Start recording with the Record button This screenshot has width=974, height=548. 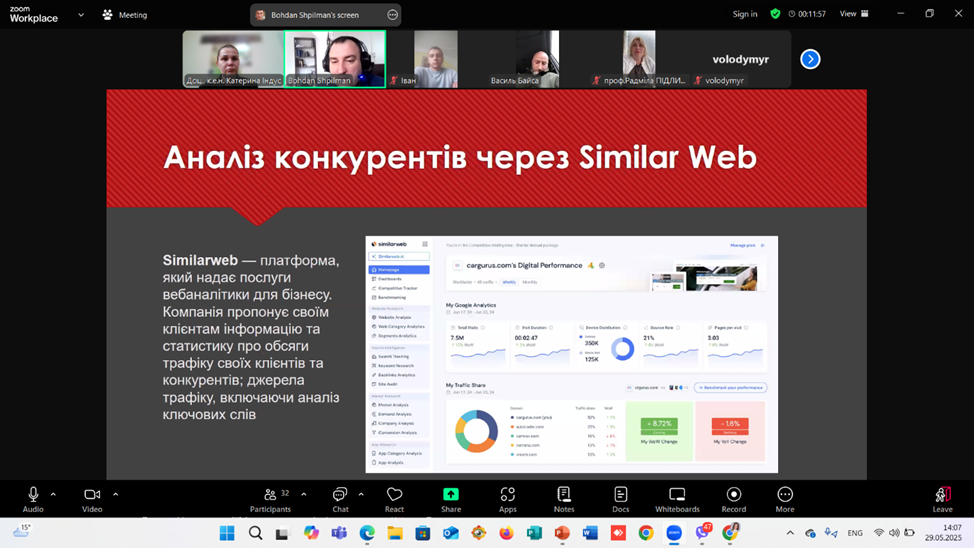(x=734, y=500)
